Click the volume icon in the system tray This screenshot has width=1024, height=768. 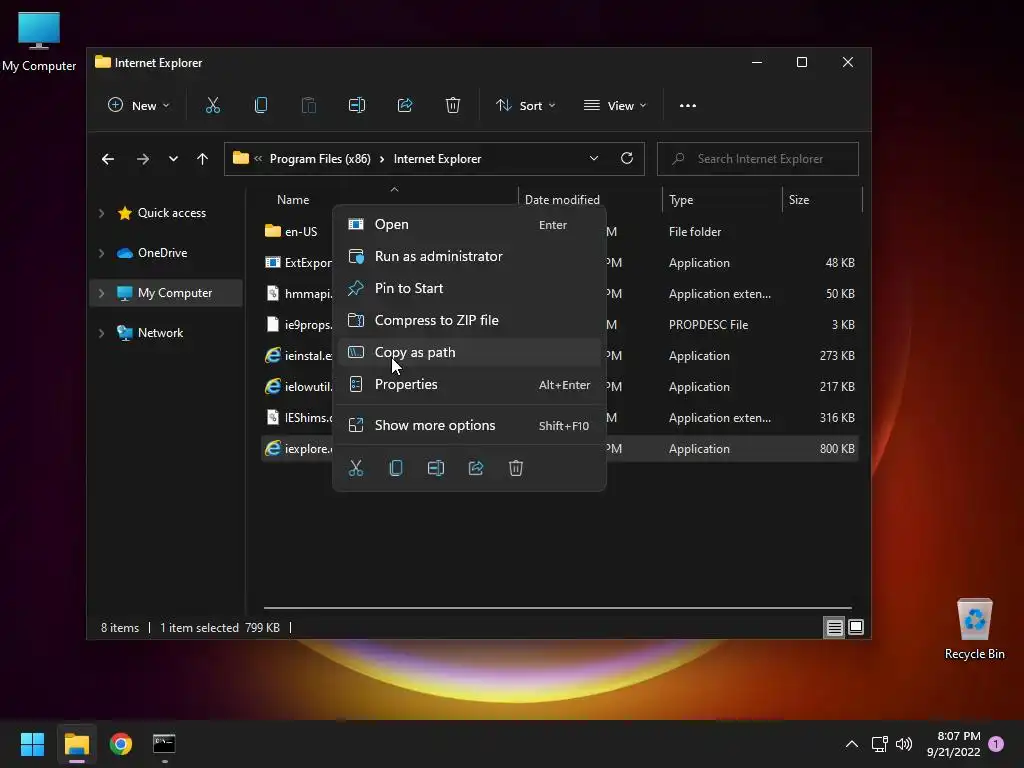click(x=904, y=744)
